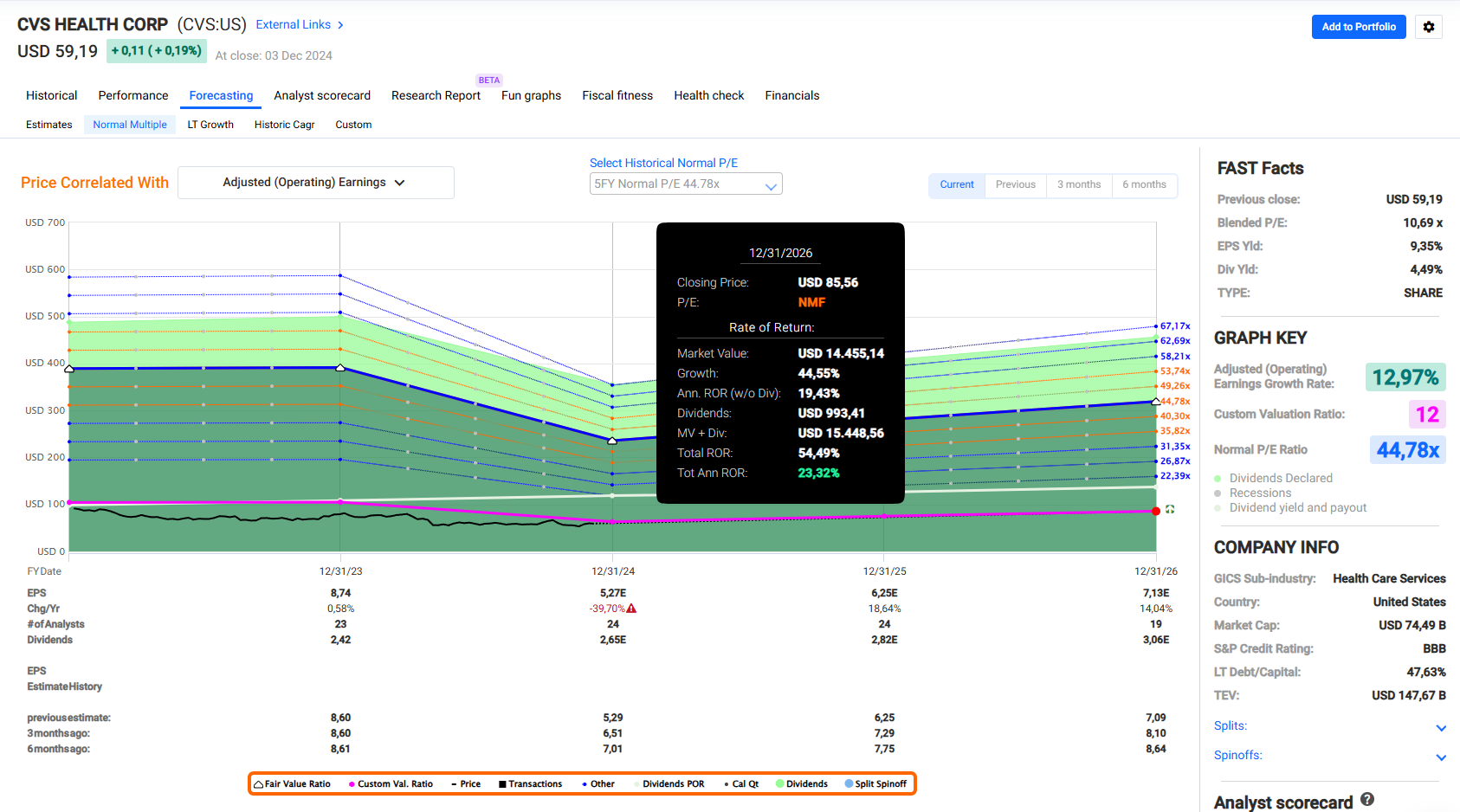Toggle Dividend yield and payout overlay
Screen dimensions: 1460x812
pos(1297,507)
